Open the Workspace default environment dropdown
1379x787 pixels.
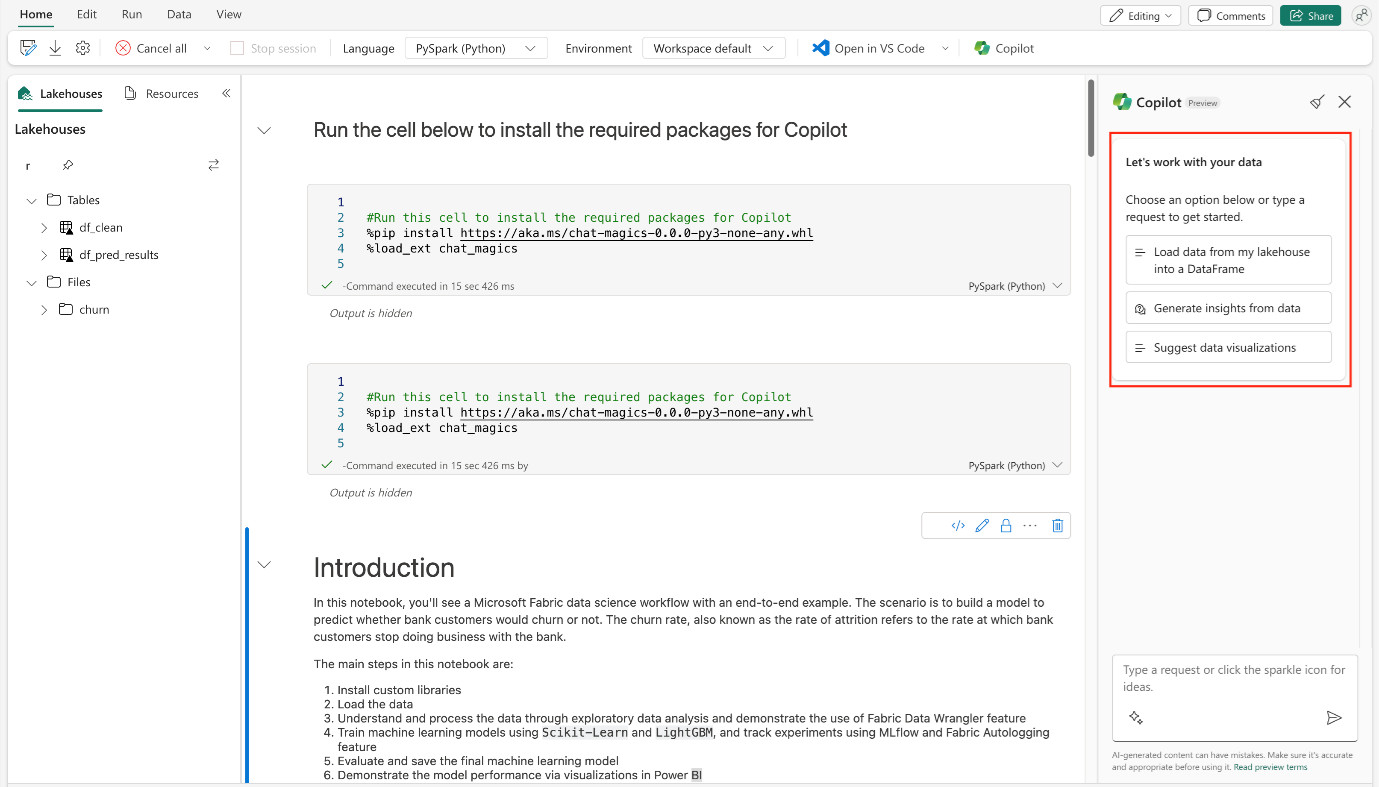(713, 48)
